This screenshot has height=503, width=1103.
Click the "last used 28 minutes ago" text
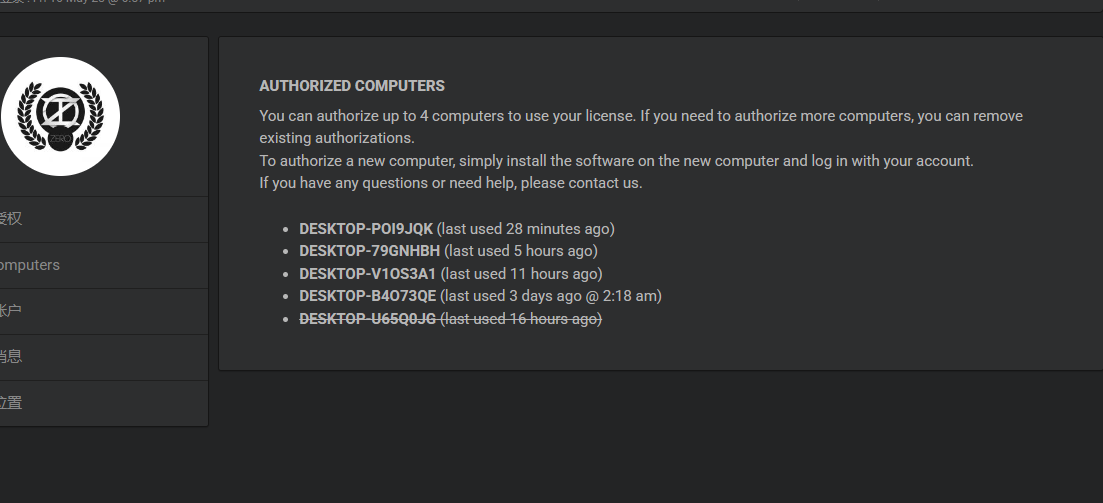525,229
